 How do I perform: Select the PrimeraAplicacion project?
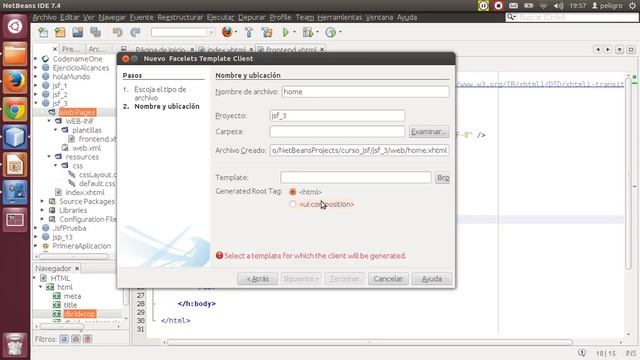[82, 246]
